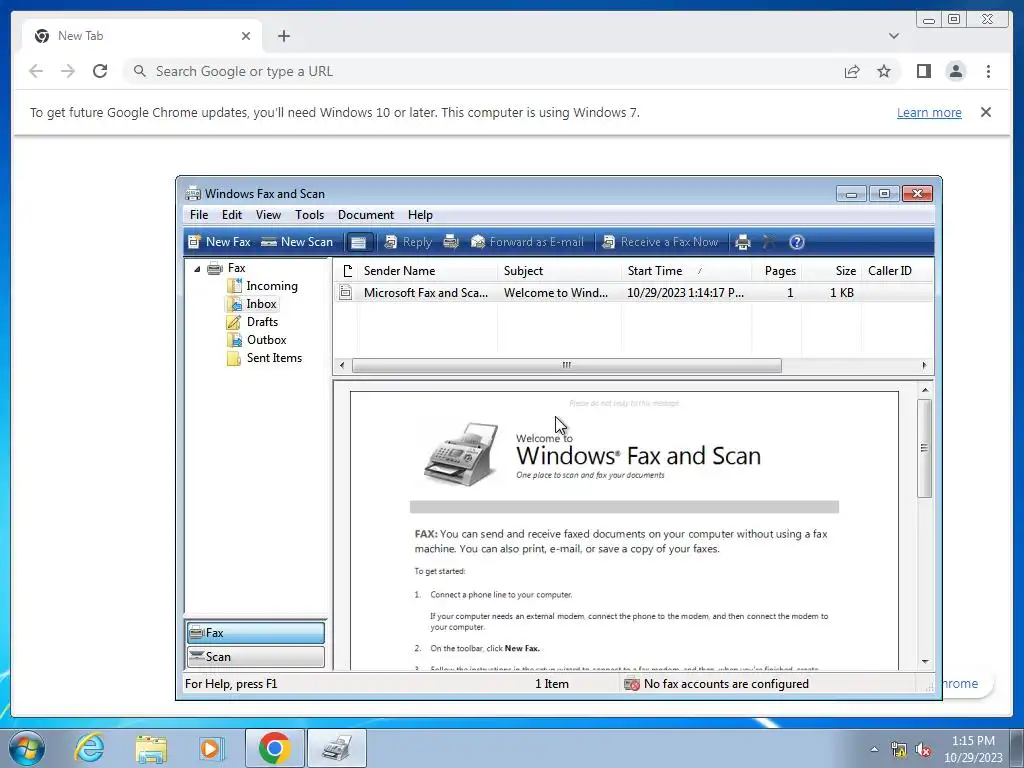Screen dimensions: 1024x768
Task: Sort by Pages column header
Action: tap(776, 270)
